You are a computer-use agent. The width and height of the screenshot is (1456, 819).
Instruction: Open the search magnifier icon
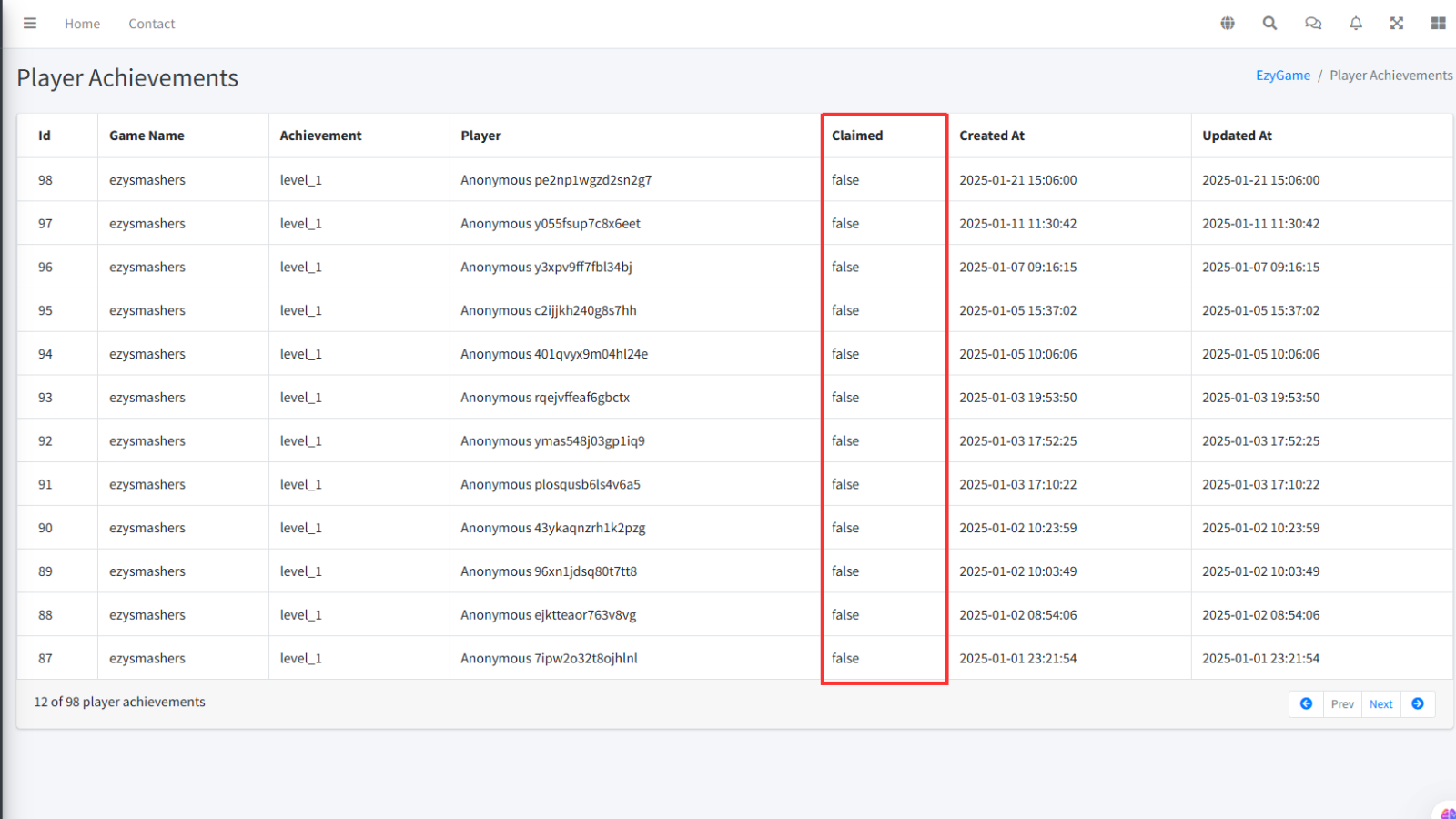(x=1269, y=24)
